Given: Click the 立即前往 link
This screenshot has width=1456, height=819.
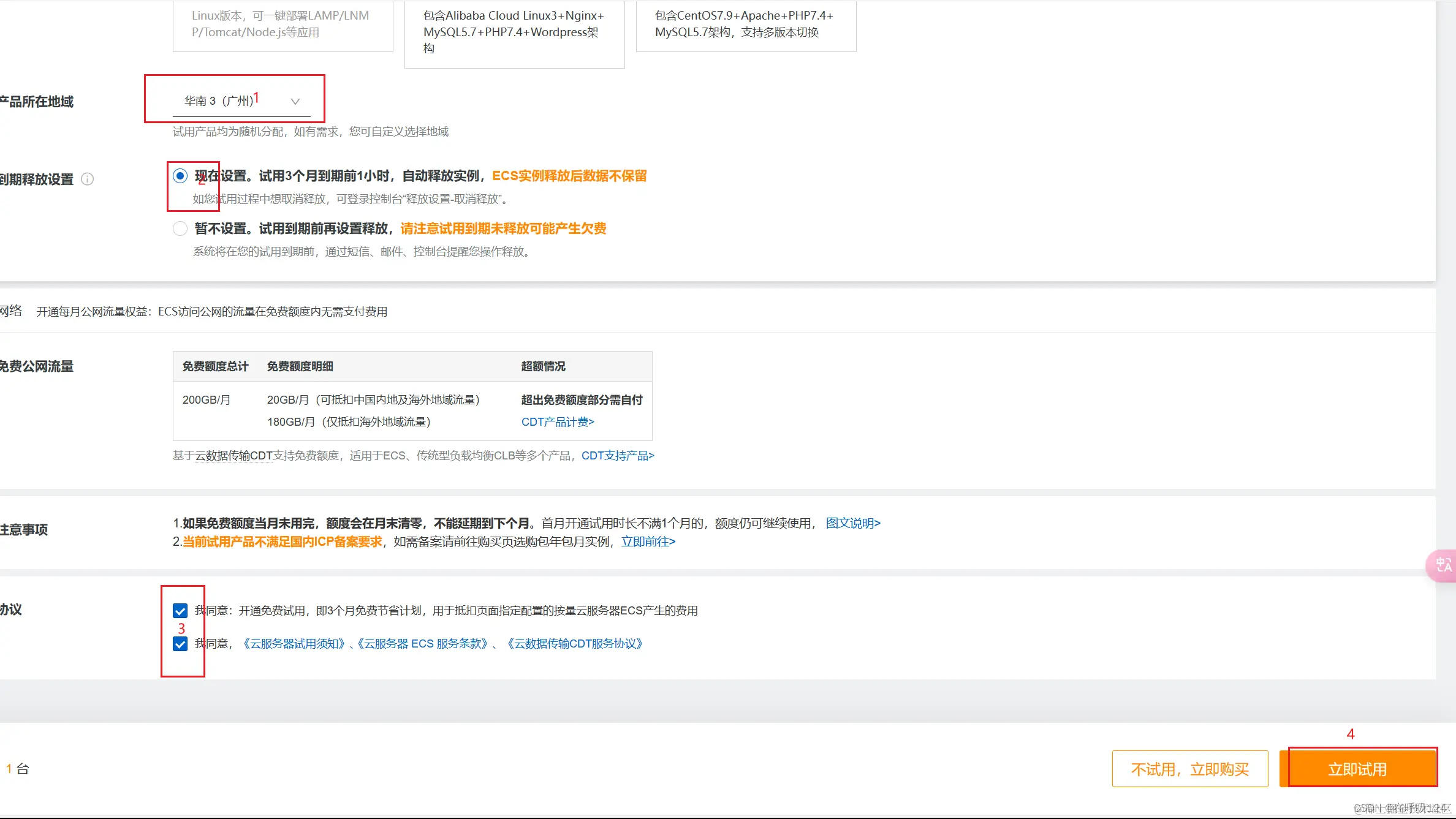Looking at the screenshot, I should pyautogui.click(x=648, y=542).
